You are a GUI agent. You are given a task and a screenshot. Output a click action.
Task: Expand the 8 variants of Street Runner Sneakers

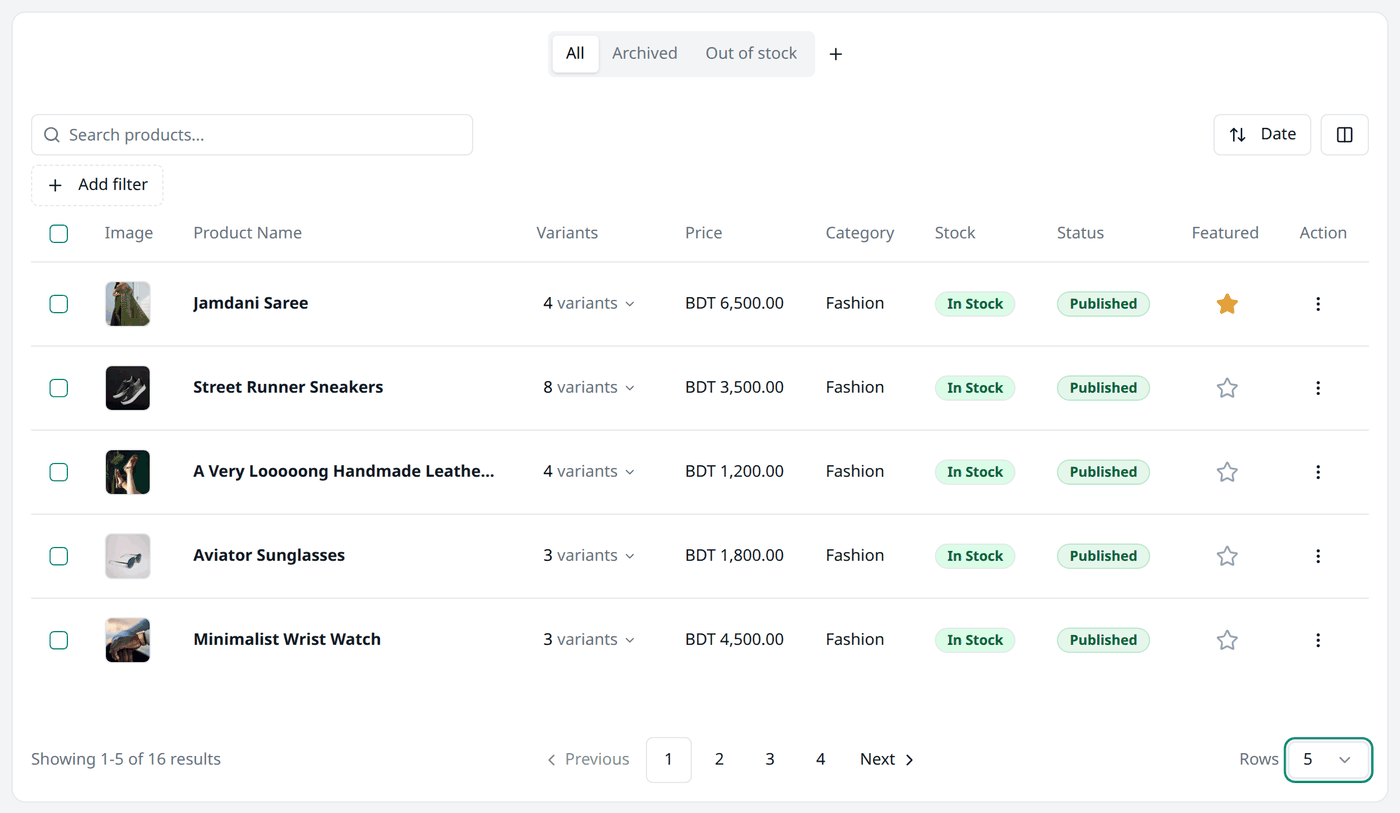(x=589, y=388)
